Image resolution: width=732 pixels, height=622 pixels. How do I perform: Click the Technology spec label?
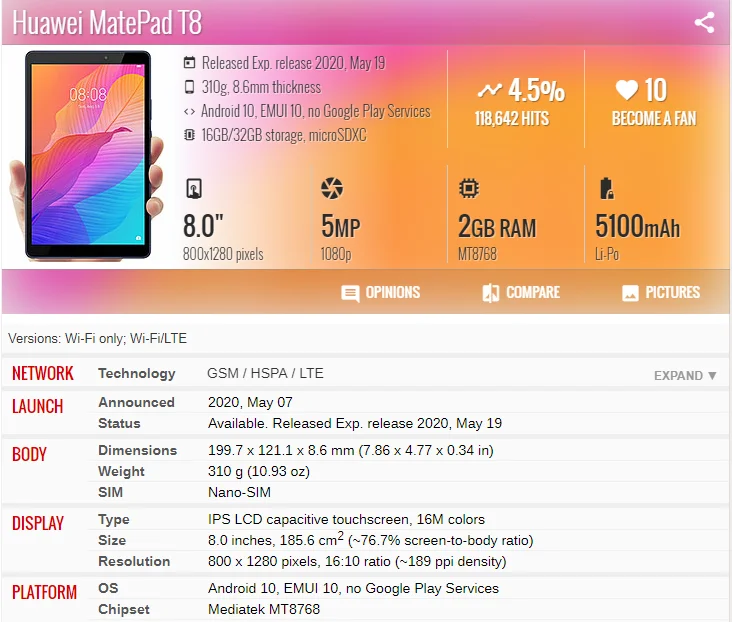tap(137, 373)
